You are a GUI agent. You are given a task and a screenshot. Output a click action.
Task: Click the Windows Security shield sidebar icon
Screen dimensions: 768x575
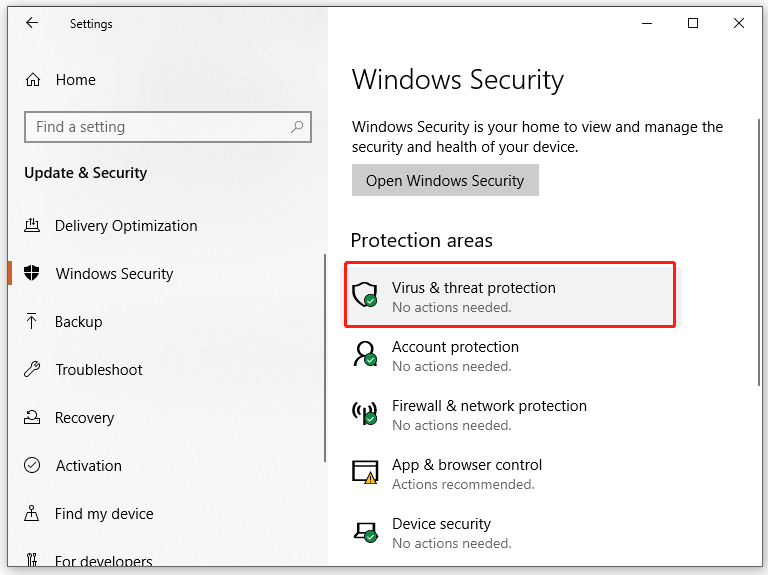pos(32,274)
